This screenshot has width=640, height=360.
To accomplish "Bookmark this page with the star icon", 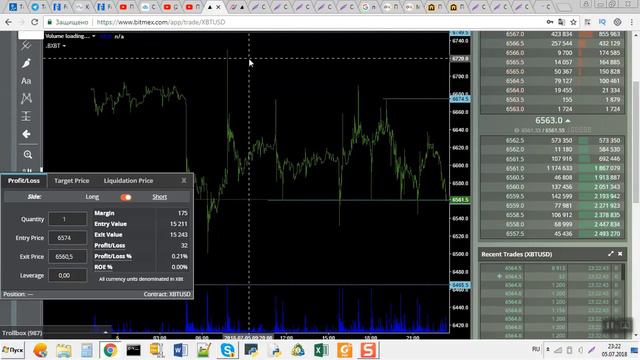I will coord(573,22).
